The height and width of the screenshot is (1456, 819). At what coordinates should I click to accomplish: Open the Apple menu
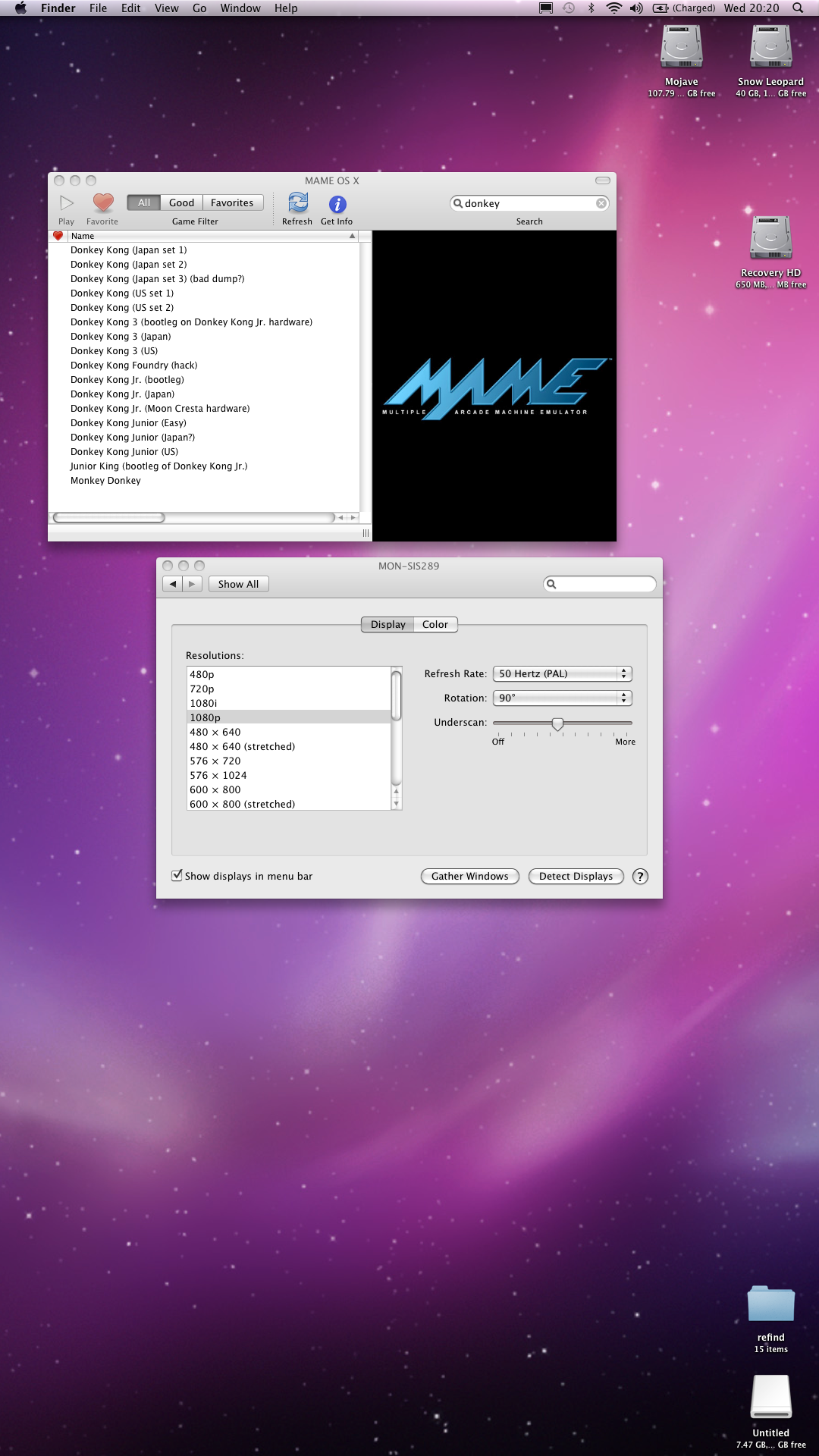pyautogui.click(x=20, y=8)
